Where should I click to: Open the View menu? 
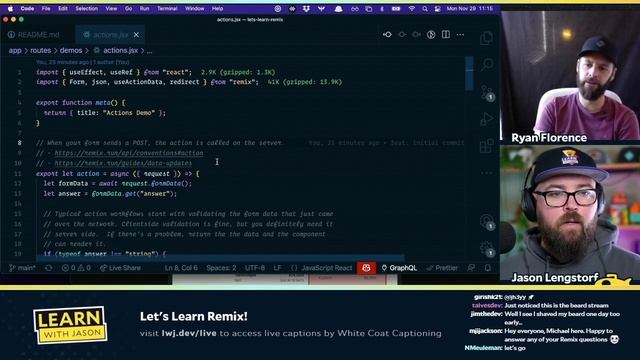[111, 9]
